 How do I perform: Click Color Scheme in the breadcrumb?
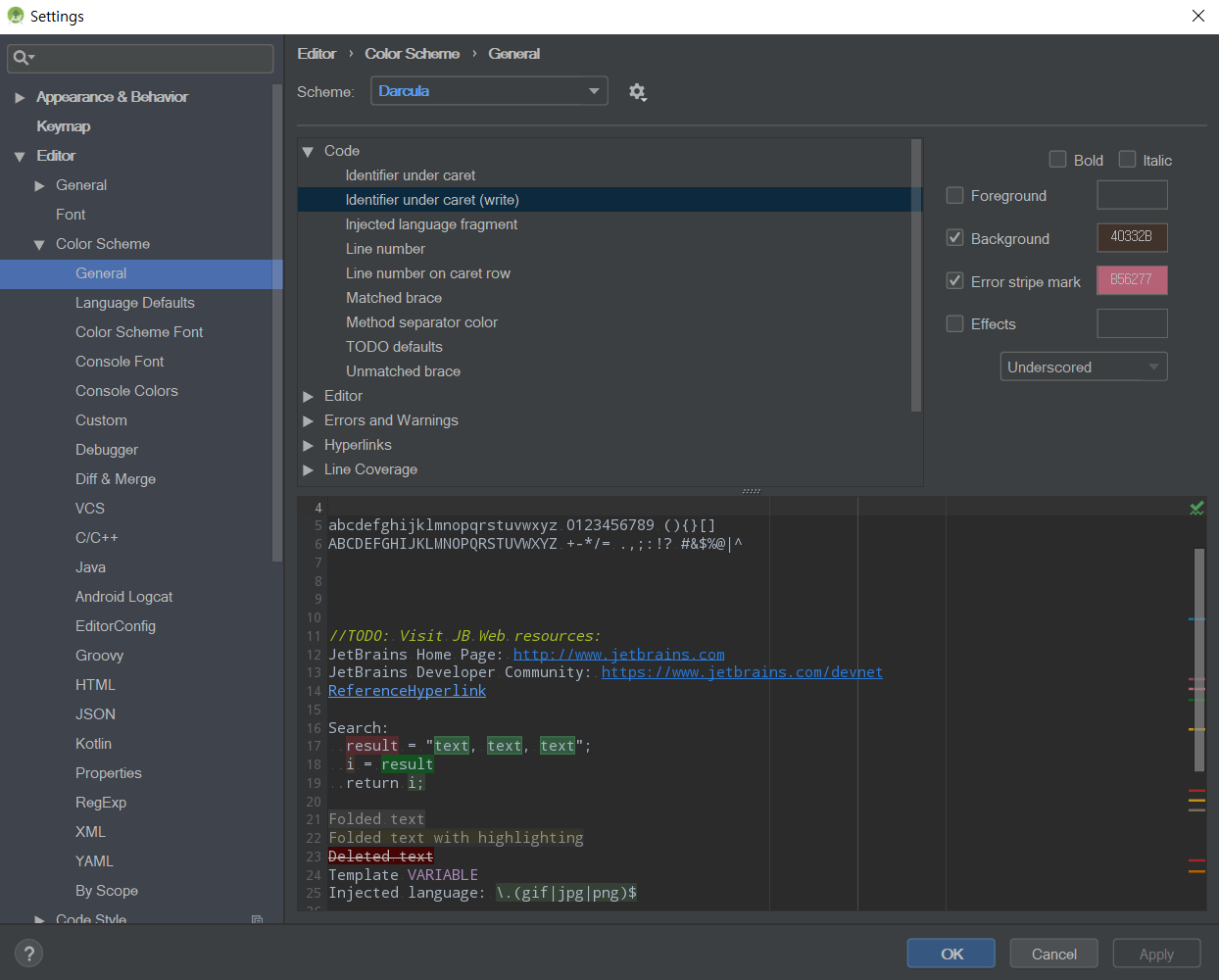pyautogui.click(x=413, y=54)
